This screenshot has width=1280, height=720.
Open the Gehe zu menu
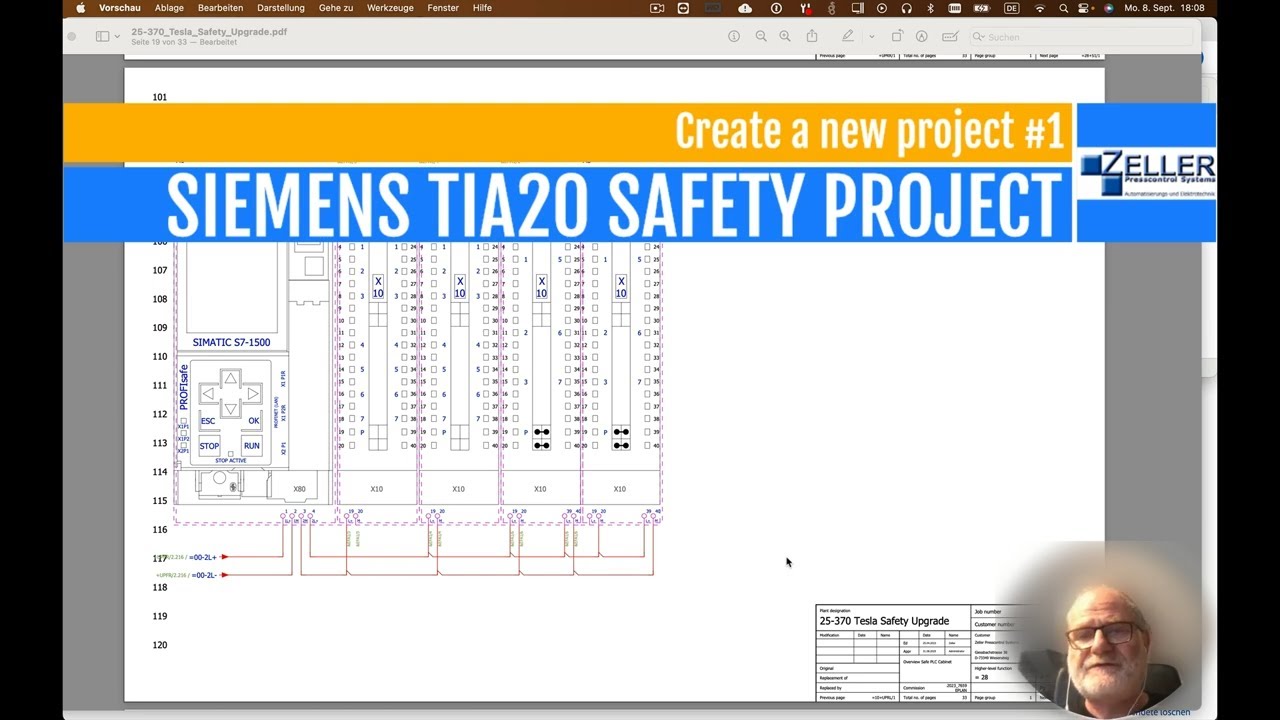pos(336,8)
